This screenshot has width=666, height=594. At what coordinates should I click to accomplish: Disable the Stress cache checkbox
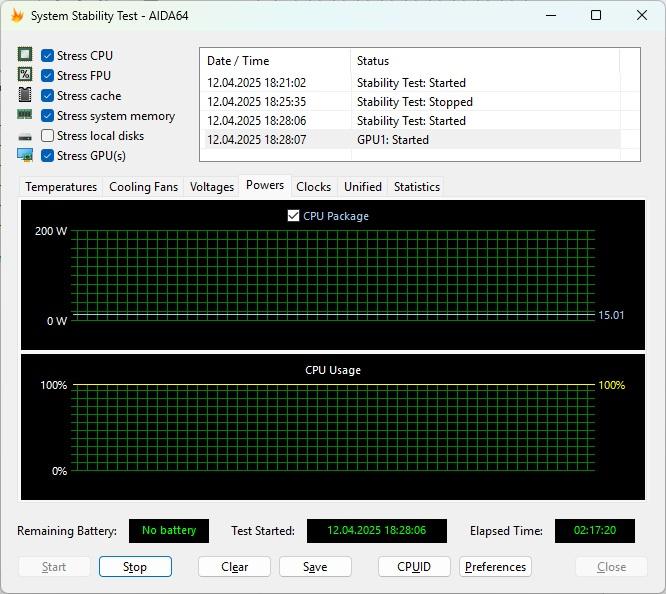pos(48,96)
